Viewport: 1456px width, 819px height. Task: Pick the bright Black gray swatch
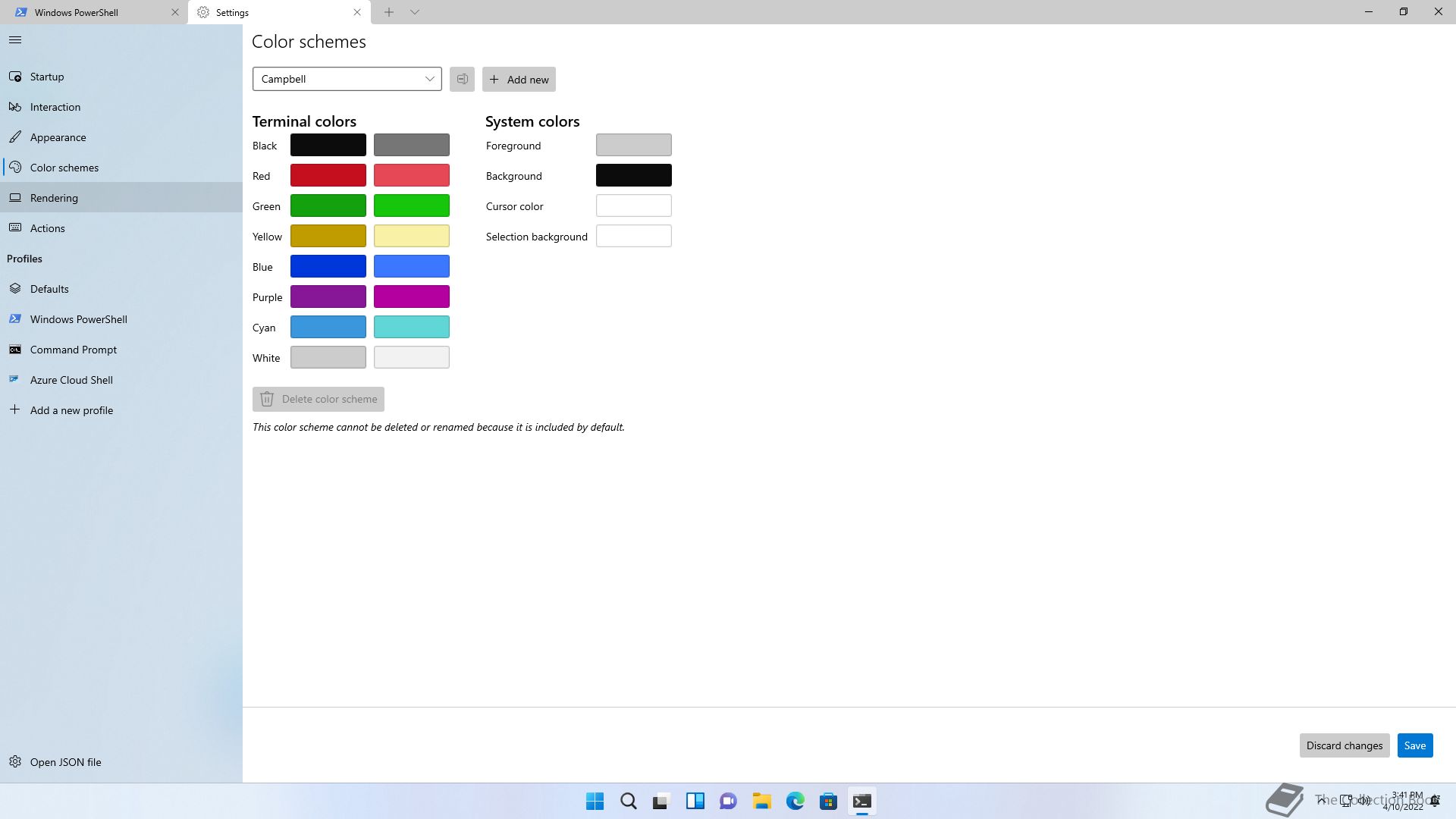tap(412, 145)
